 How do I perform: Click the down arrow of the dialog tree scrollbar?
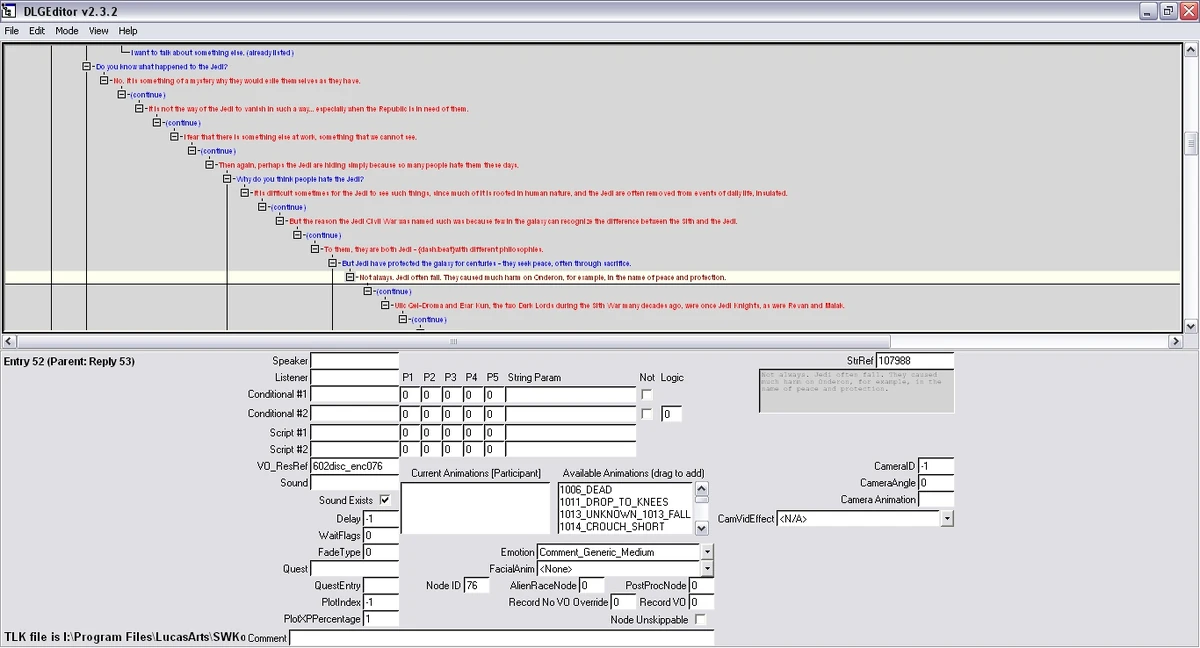1191,325
